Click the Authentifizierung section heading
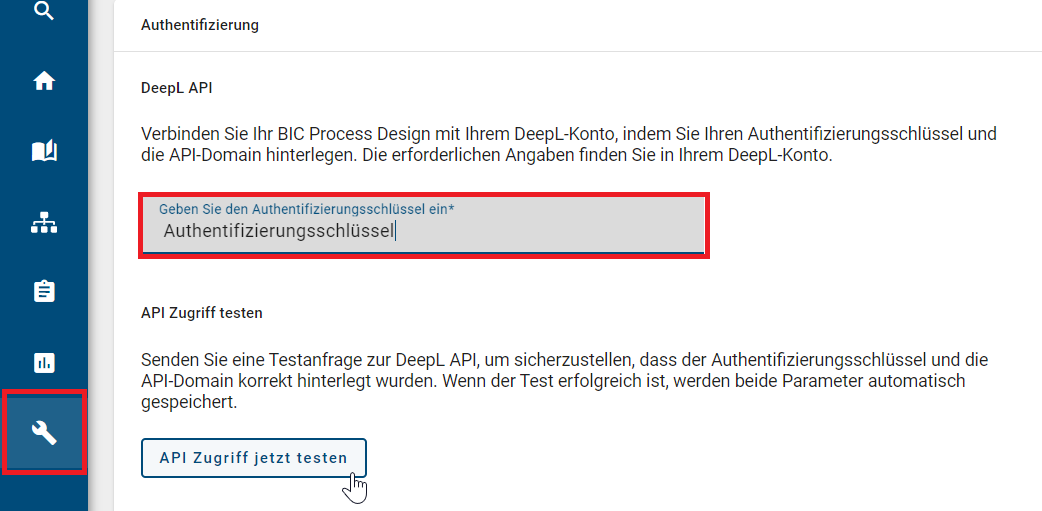The height and width of the screenshot is (511, 1042). [x=200, y=26]
